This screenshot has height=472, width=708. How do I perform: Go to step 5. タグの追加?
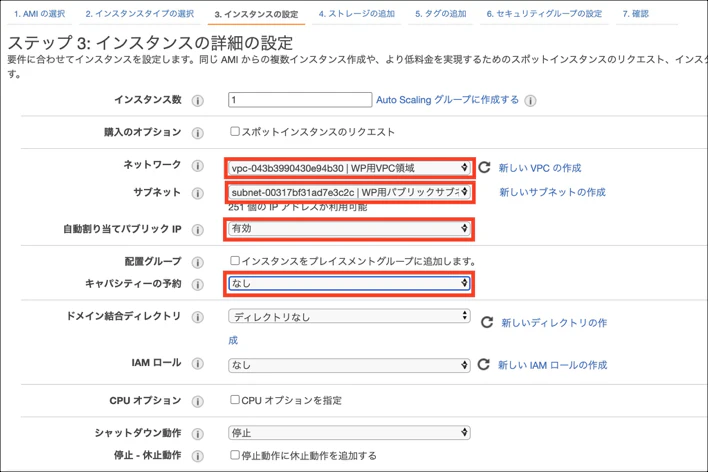pyautogui.click(x=441, y=14)
